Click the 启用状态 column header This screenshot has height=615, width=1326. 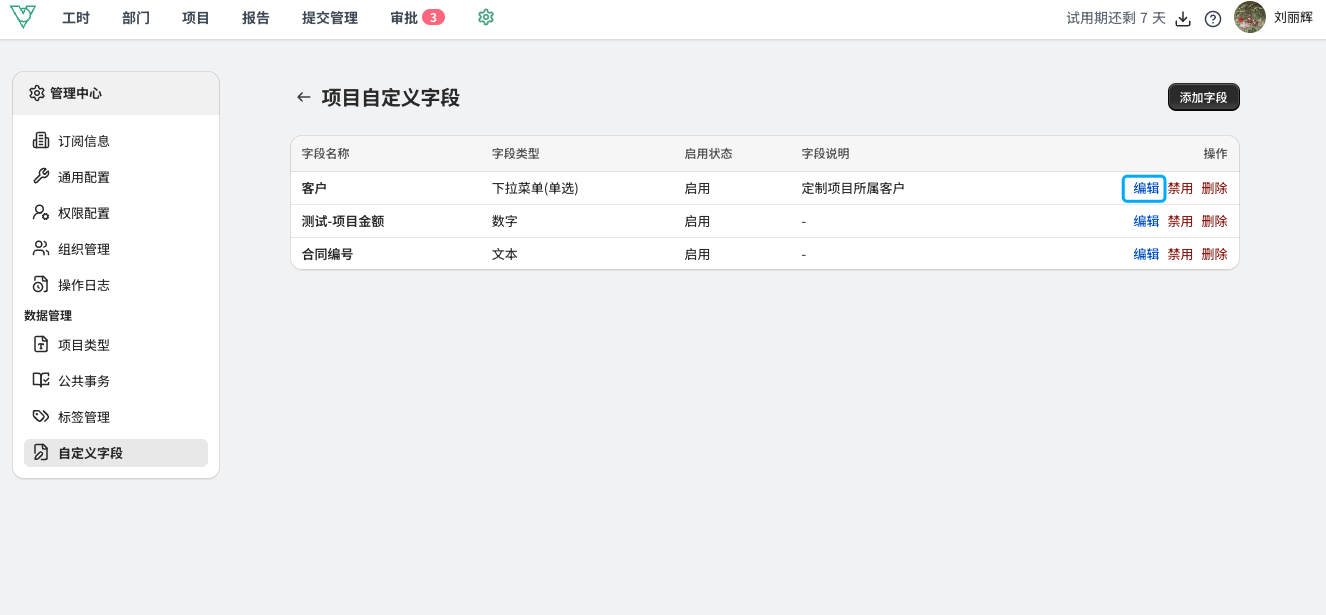pyautogui.click(x=708, y=154)
